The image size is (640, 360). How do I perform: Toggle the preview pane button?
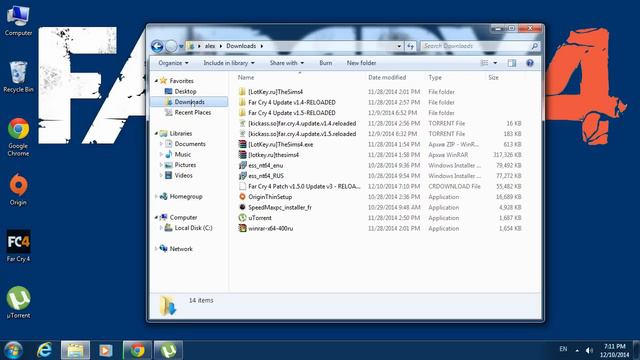[511, 63]
